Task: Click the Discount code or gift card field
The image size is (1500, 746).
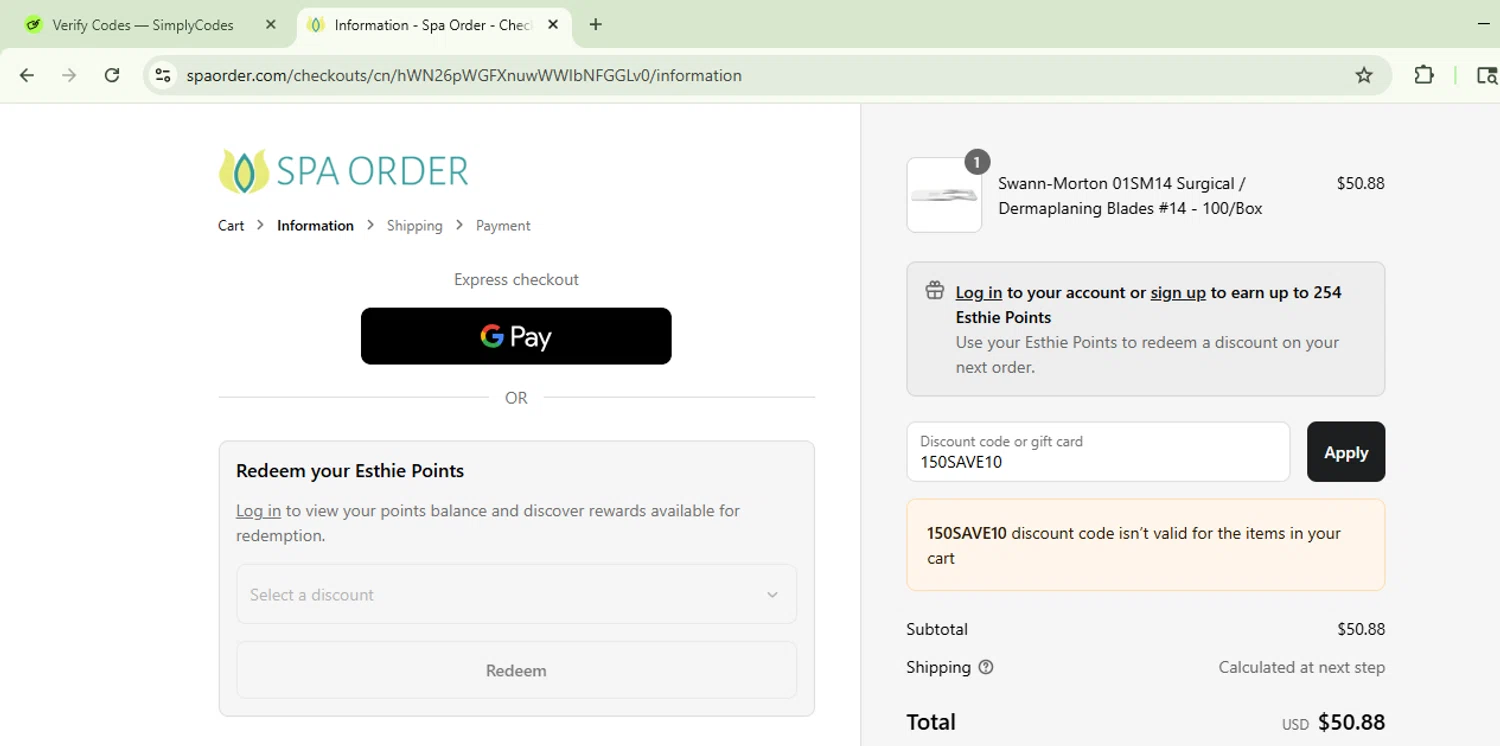Action: pos(1098,452)
